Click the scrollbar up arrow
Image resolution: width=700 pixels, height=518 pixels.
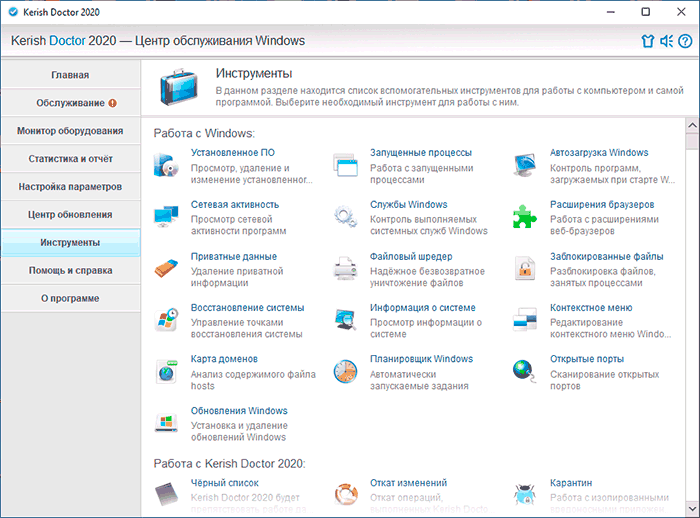(692, 125)
